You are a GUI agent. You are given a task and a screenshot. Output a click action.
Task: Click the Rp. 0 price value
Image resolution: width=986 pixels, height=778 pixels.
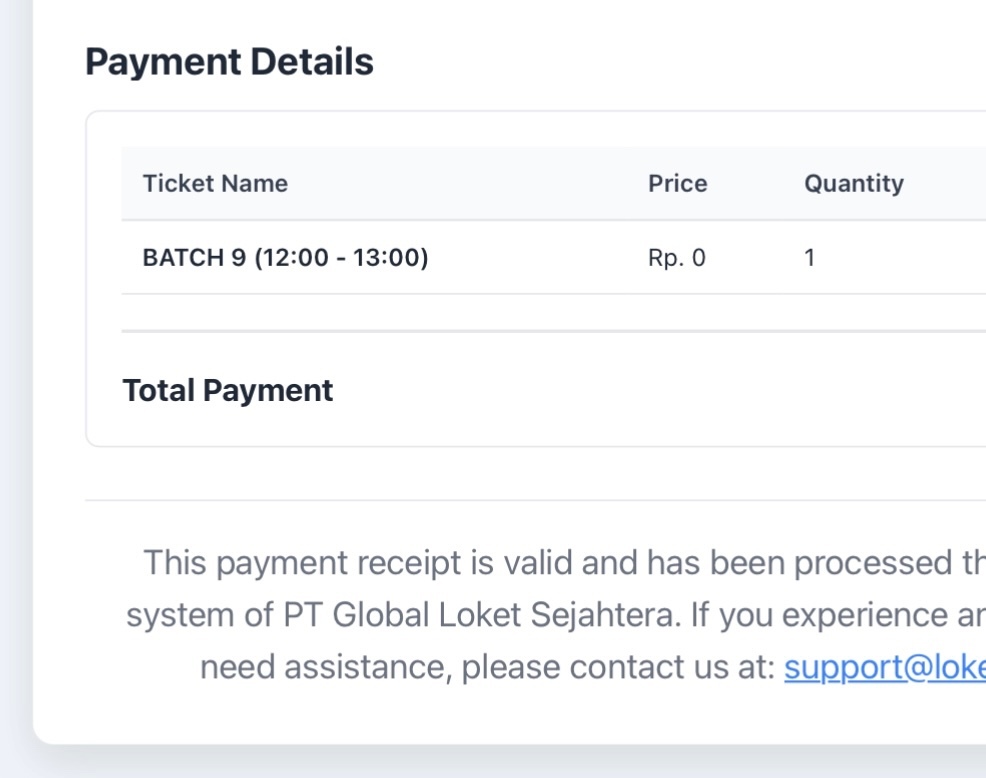676,258
